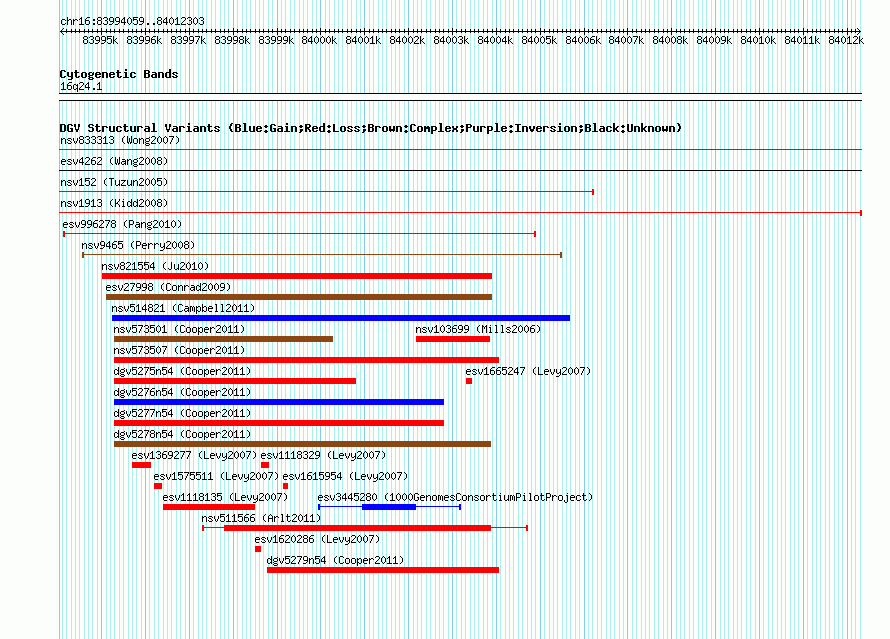890x639 pixels.
Task: Click the 84009k ruler position
Action: (714, 40)
